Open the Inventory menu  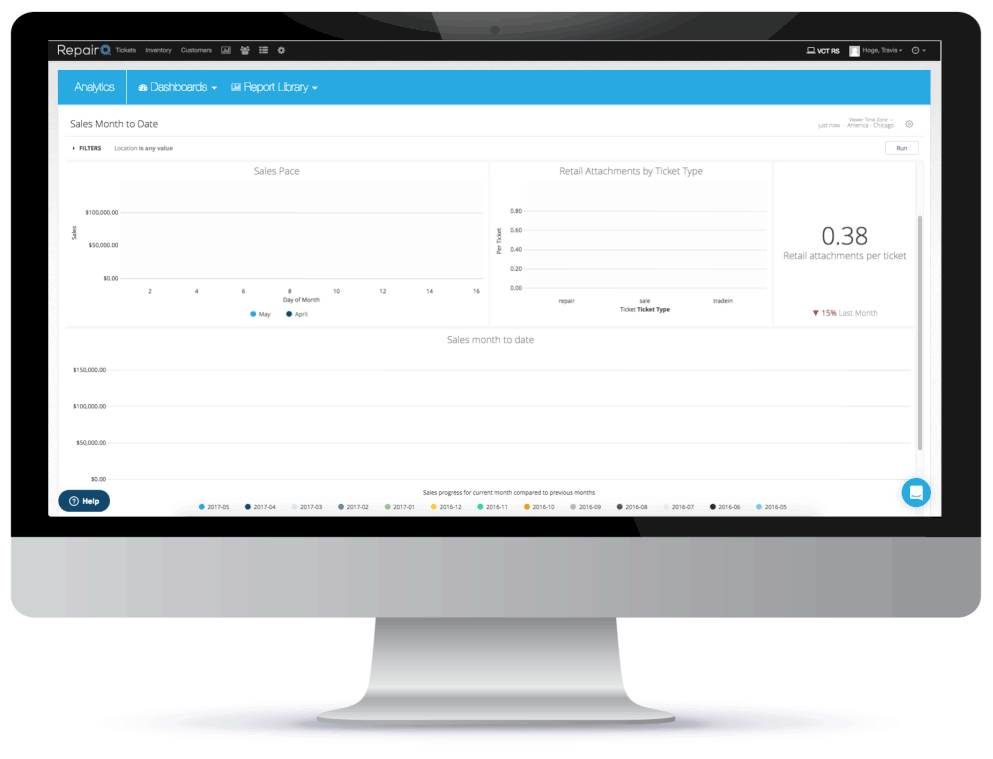pyautogui.click(x=158, y=50)
